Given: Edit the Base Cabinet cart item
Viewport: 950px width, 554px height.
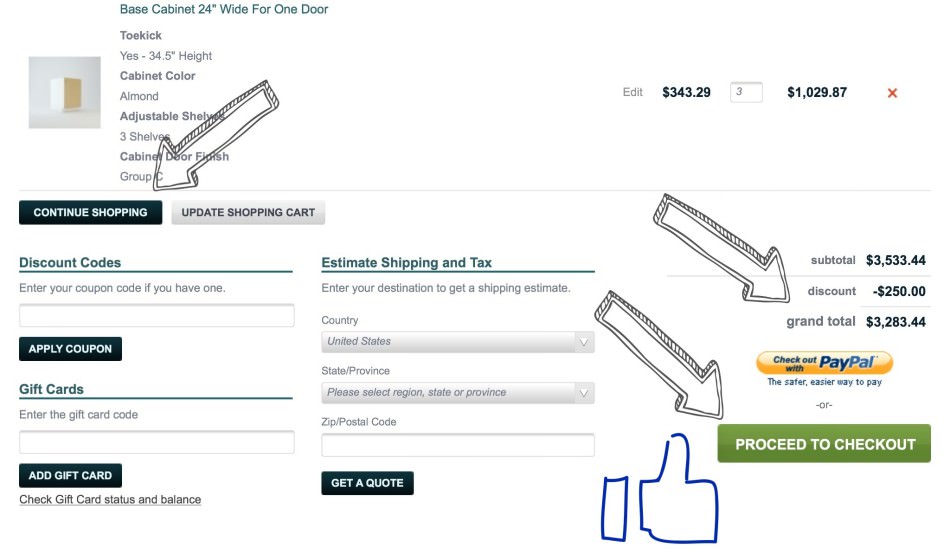Looking at the screenshot, I should coord(632,92).
